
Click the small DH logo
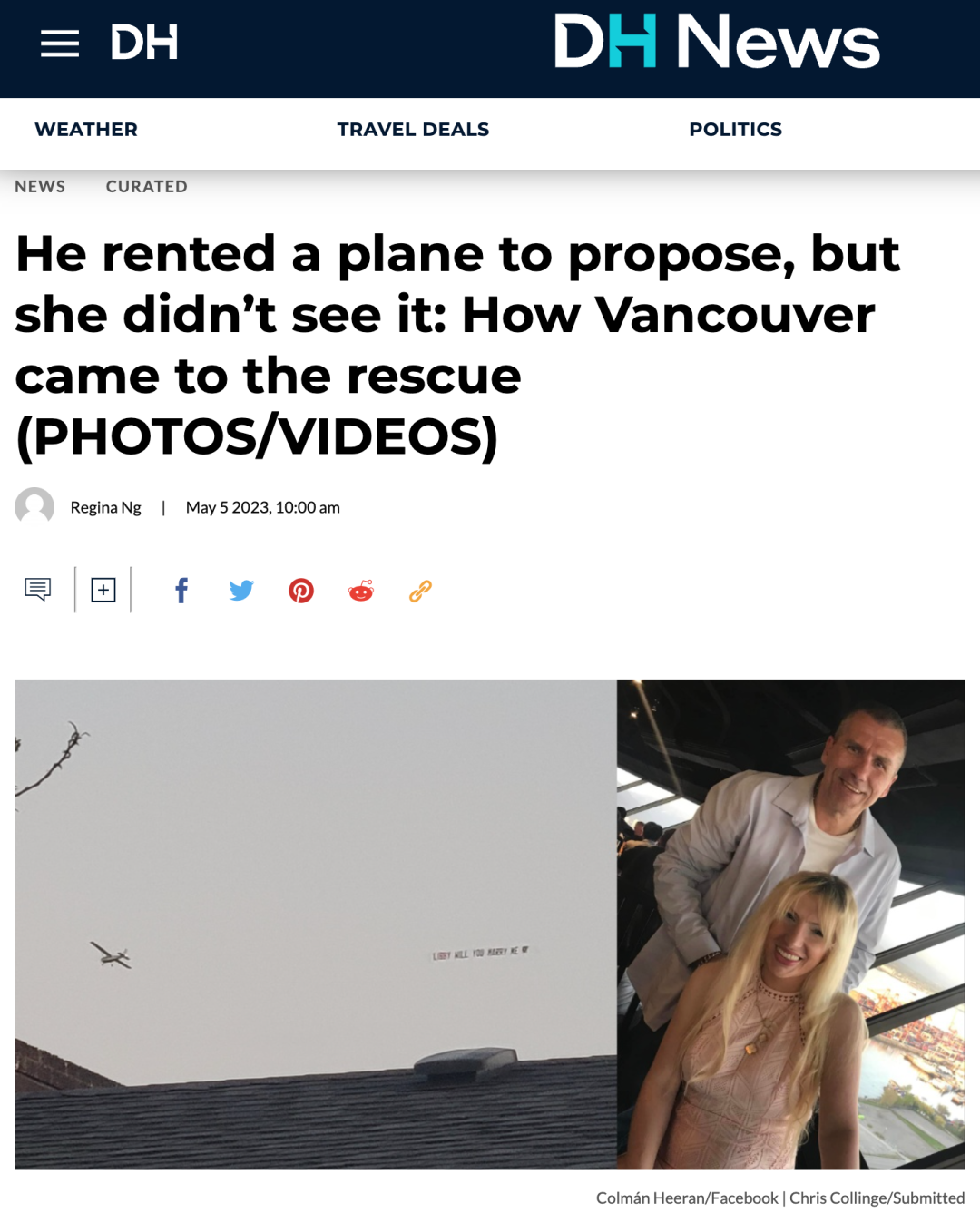coord(143,43)
